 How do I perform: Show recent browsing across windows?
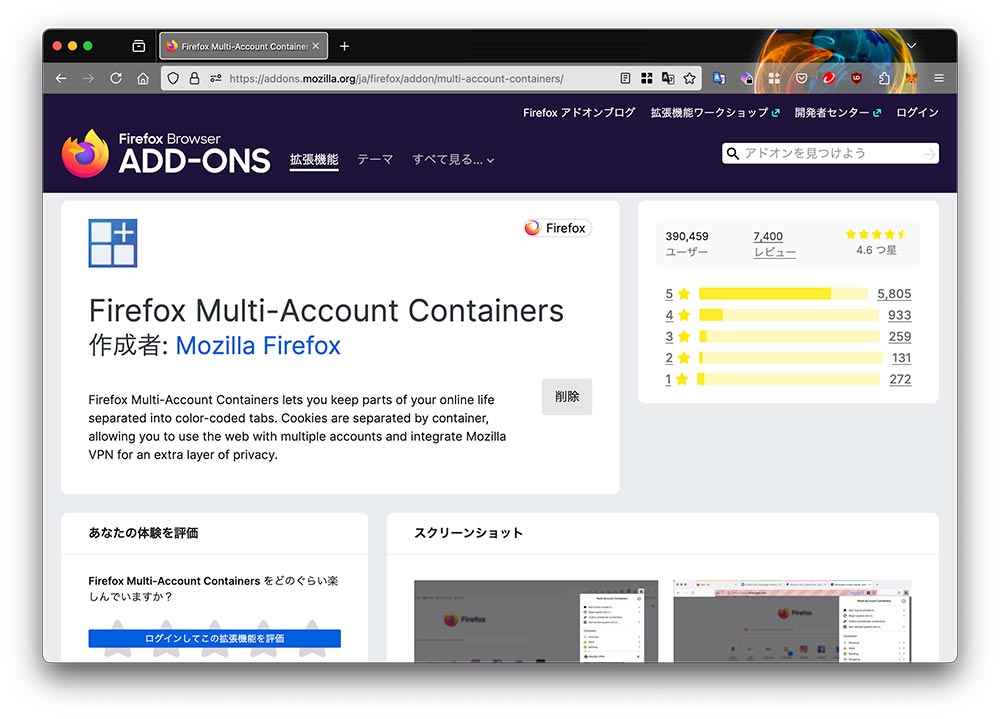(x=138, y=46)
